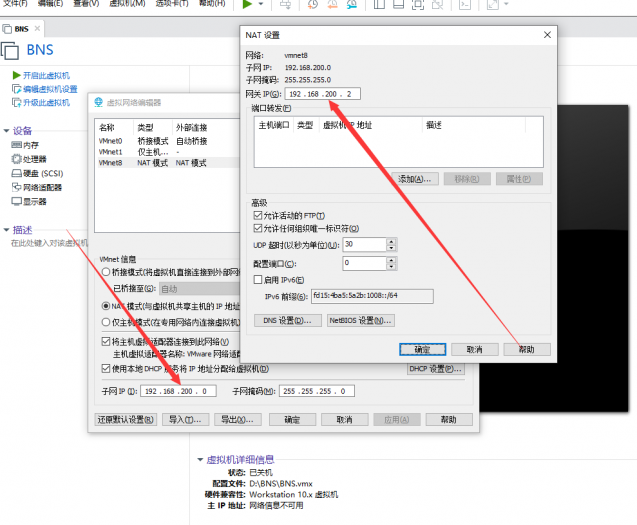
Task: Select the BNS virtual machine tab
Action: point(22,29)
